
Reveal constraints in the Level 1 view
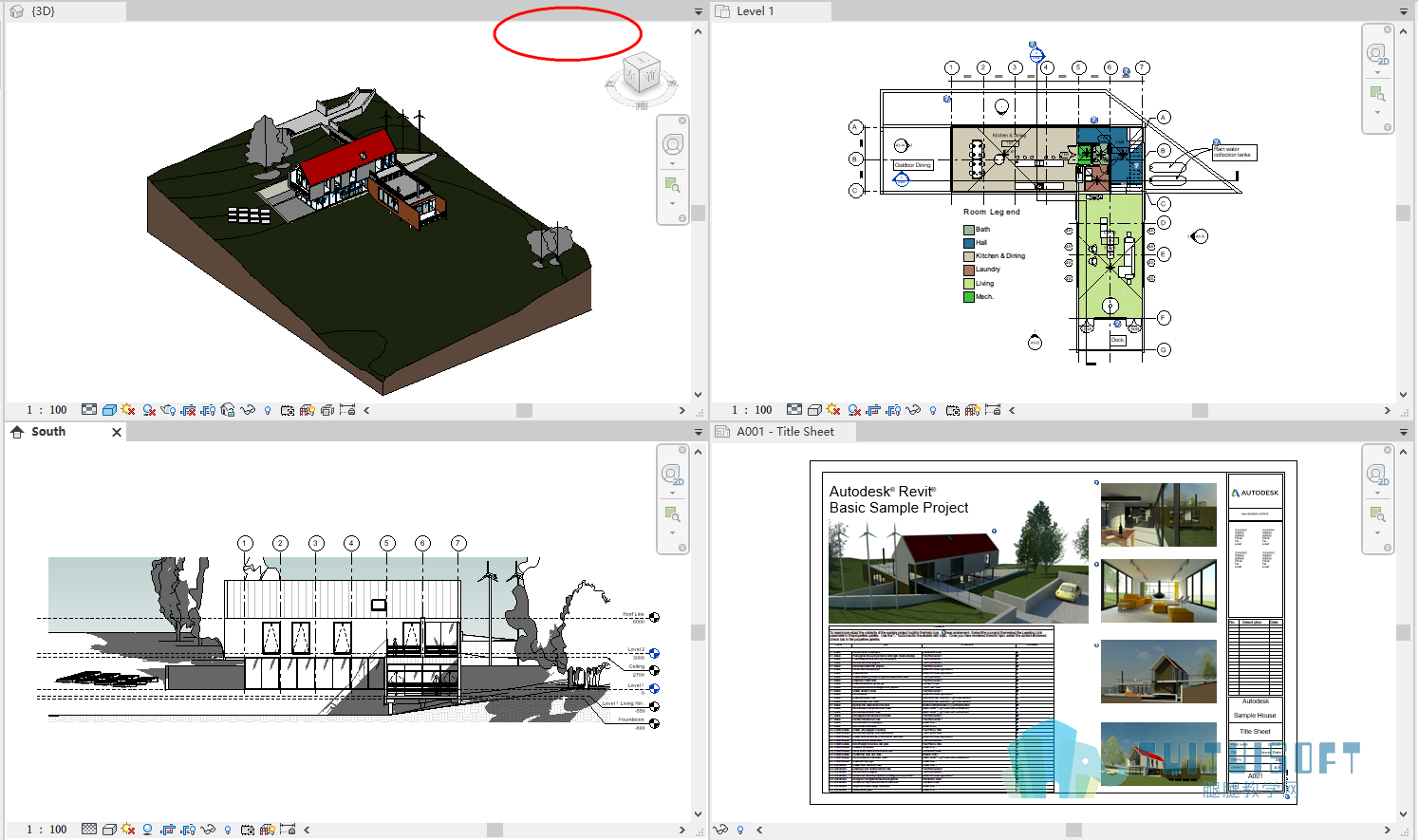click(992, 410)
